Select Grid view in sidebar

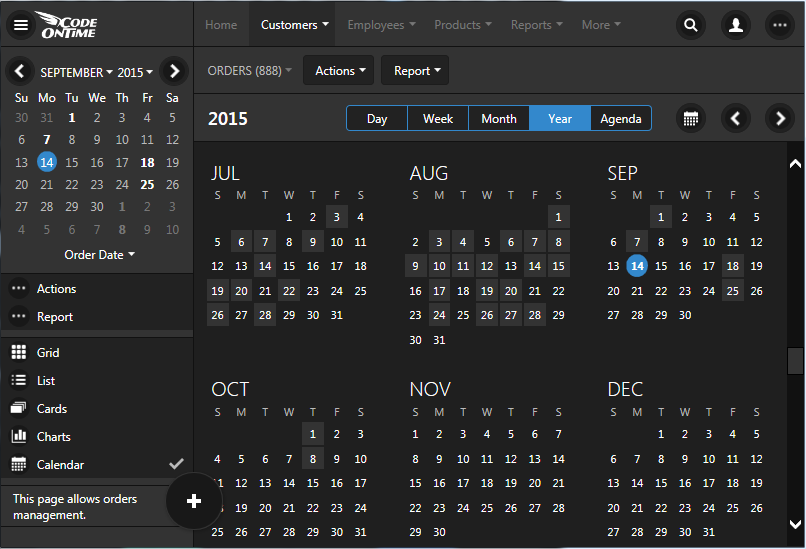pyautogui.click(x=48, y=353)
